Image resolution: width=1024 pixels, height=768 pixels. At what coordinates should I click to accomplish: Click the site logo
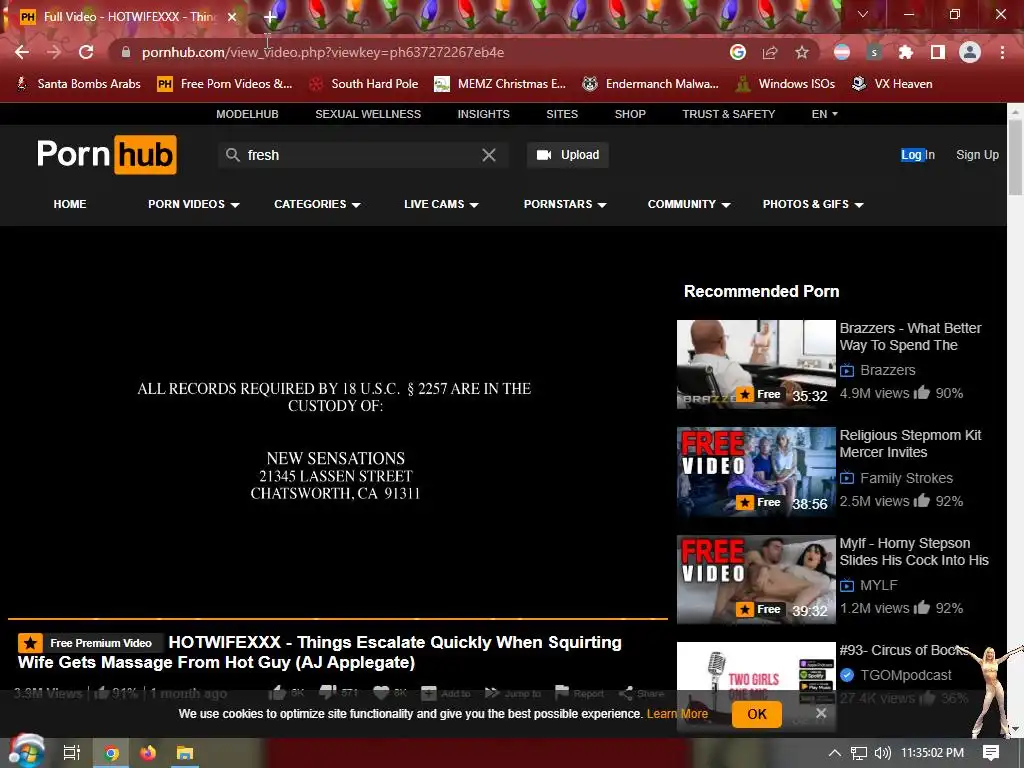[x=106, y=155]
